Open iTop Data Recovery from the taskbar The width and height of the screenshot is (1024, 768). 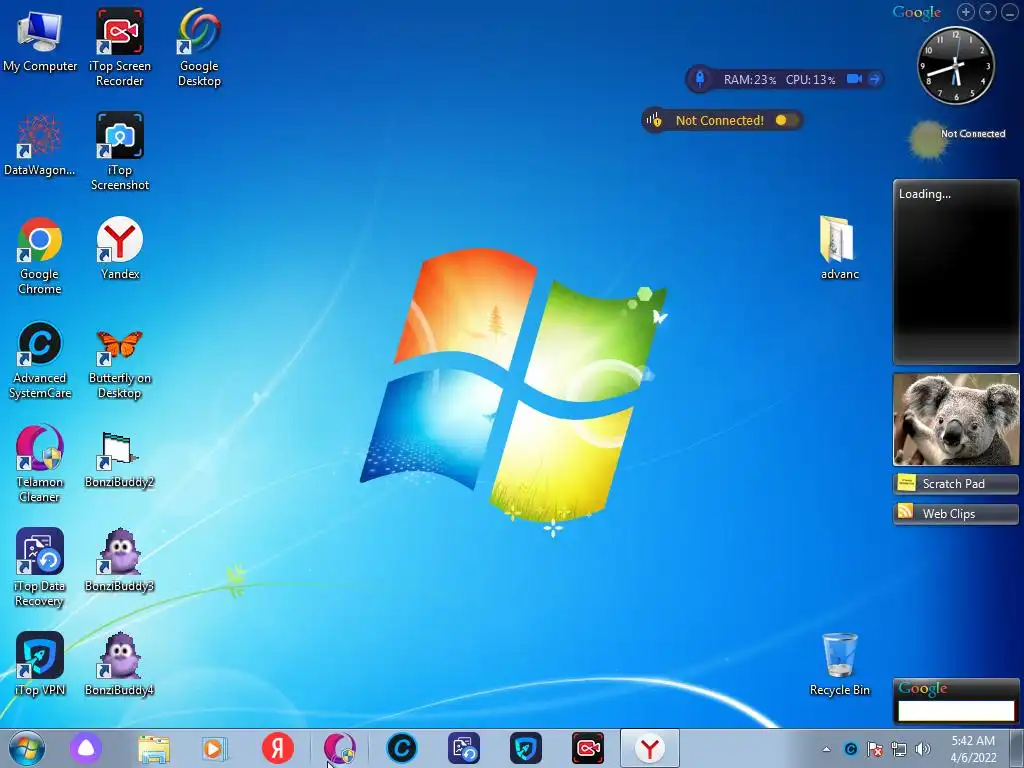[x=464, y=748]
